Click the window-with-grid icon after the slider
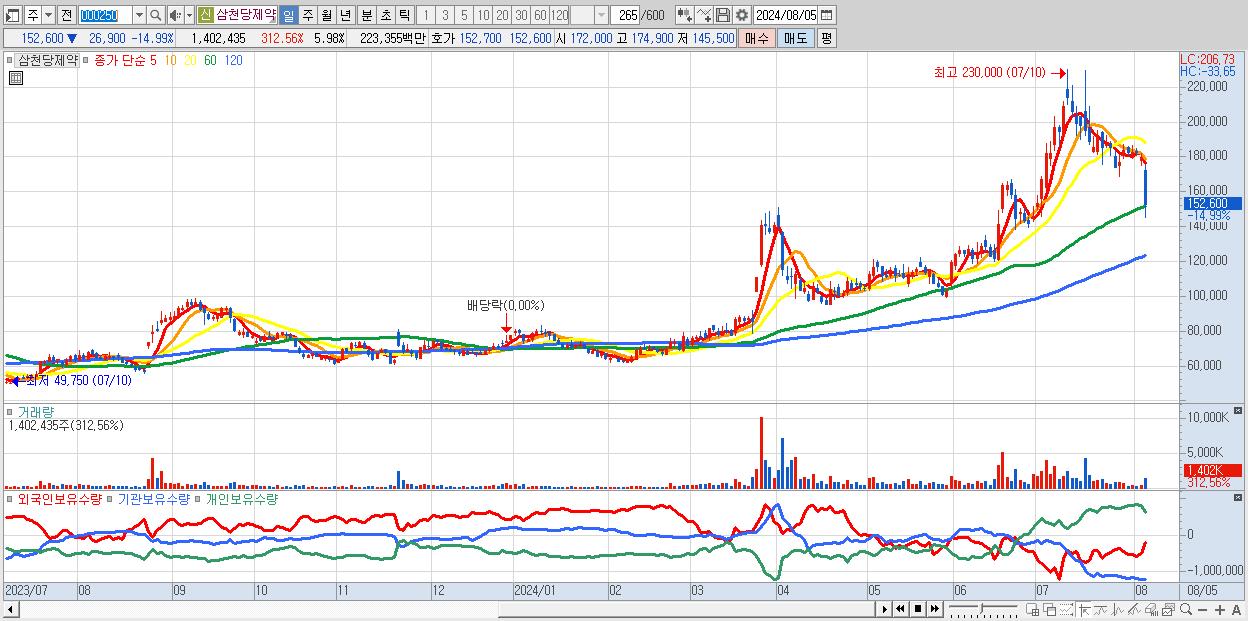 coord(1033,609)
